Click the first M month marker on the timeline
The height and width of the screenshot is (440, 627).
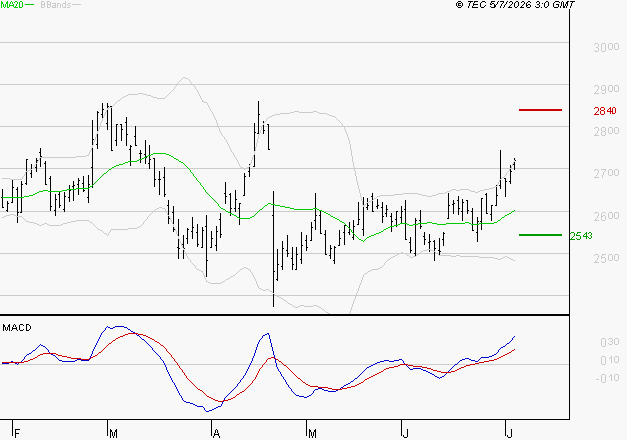[113, 433]
